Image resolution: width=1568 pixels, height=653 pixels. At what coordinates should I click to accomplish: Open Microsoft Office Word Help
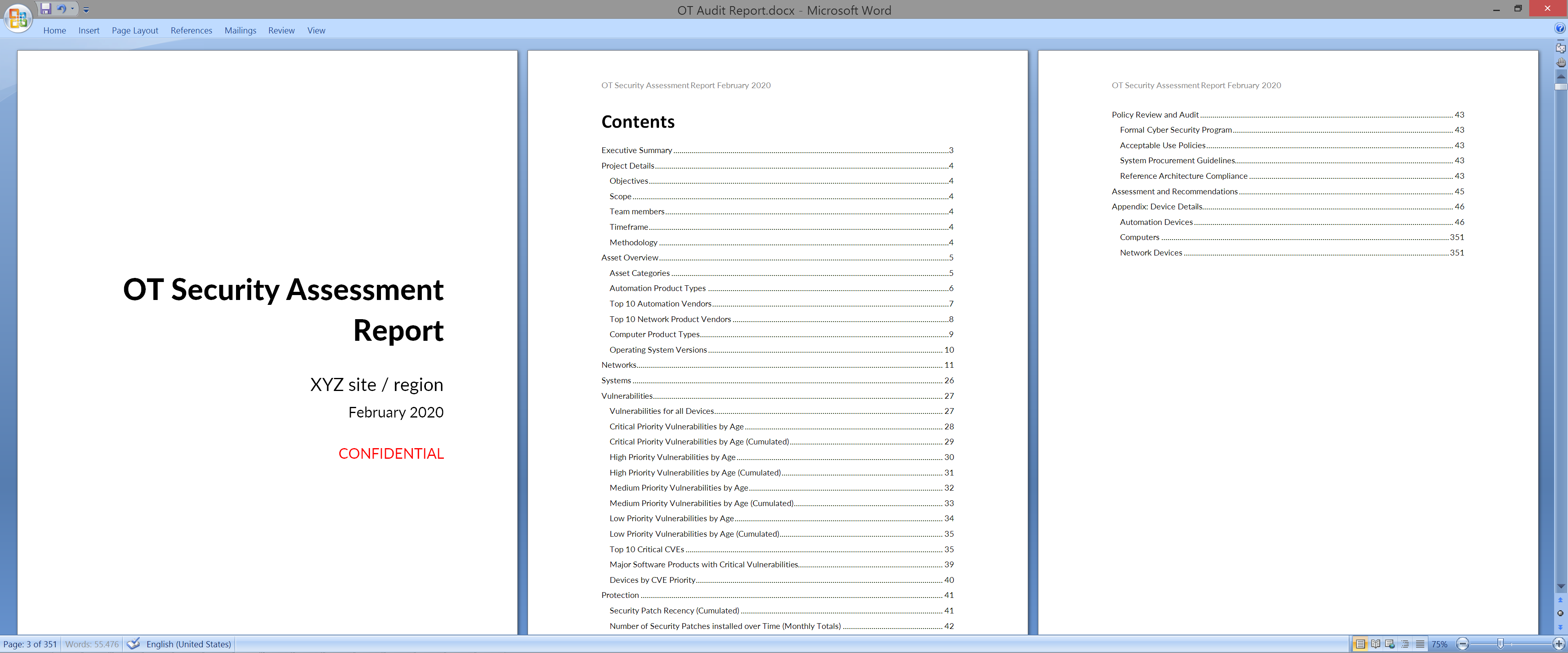click(x=1560, y=28)
